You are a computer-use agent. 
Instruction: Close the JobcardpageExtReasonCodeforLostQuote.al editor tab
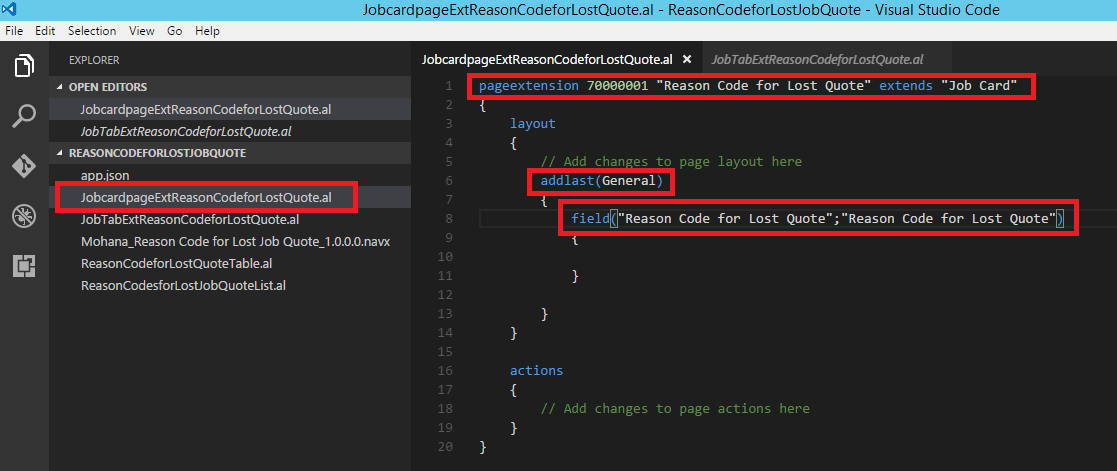tap(687, 59)
